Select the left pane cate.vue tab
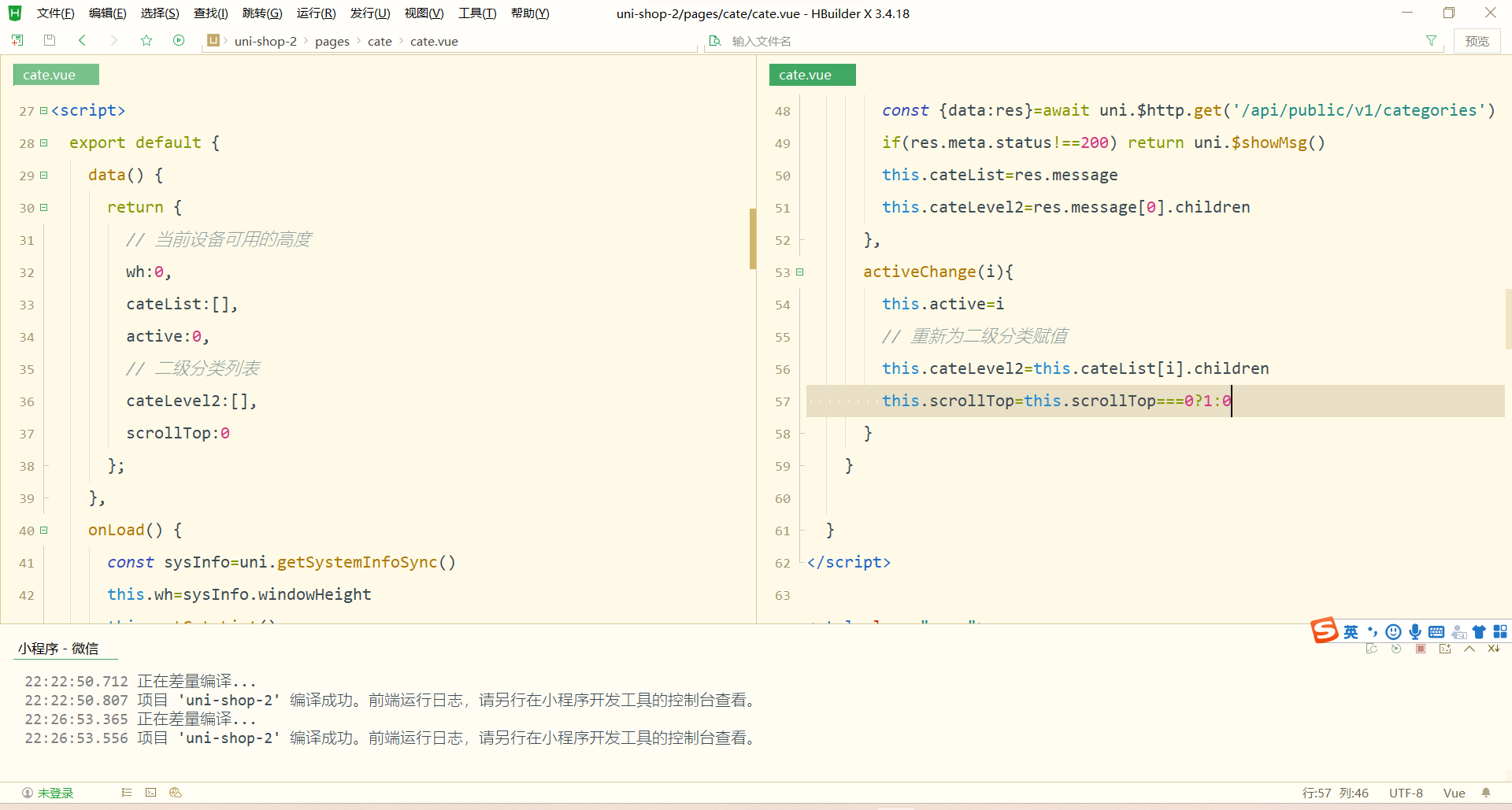The height and width of the screenshot is (810, 1512). click(x=56, y=75)
